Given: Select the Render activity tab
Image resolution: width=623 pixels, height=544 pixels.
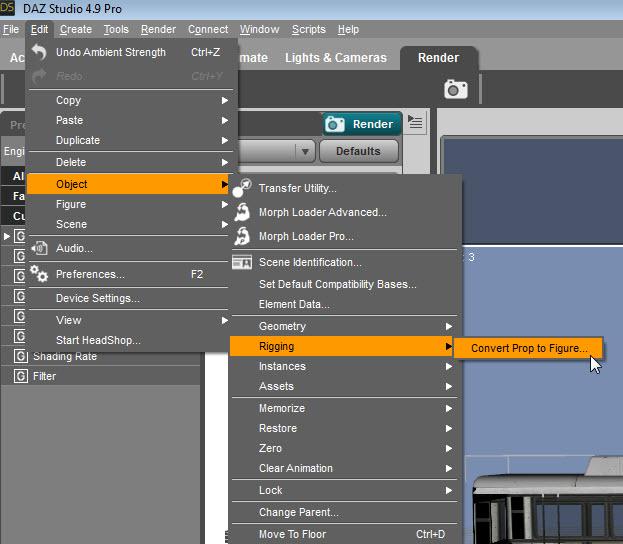Looking at the screenshot, I should 438,58.
